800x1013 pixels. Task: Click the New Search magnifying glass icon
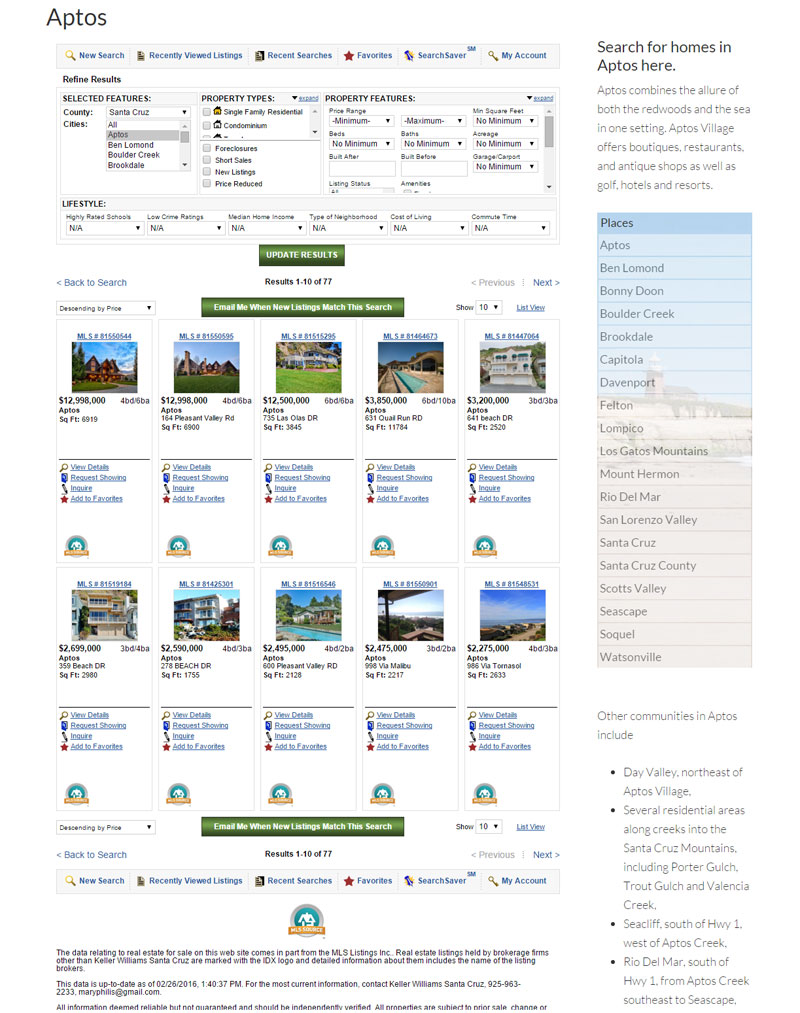(69, 55)
